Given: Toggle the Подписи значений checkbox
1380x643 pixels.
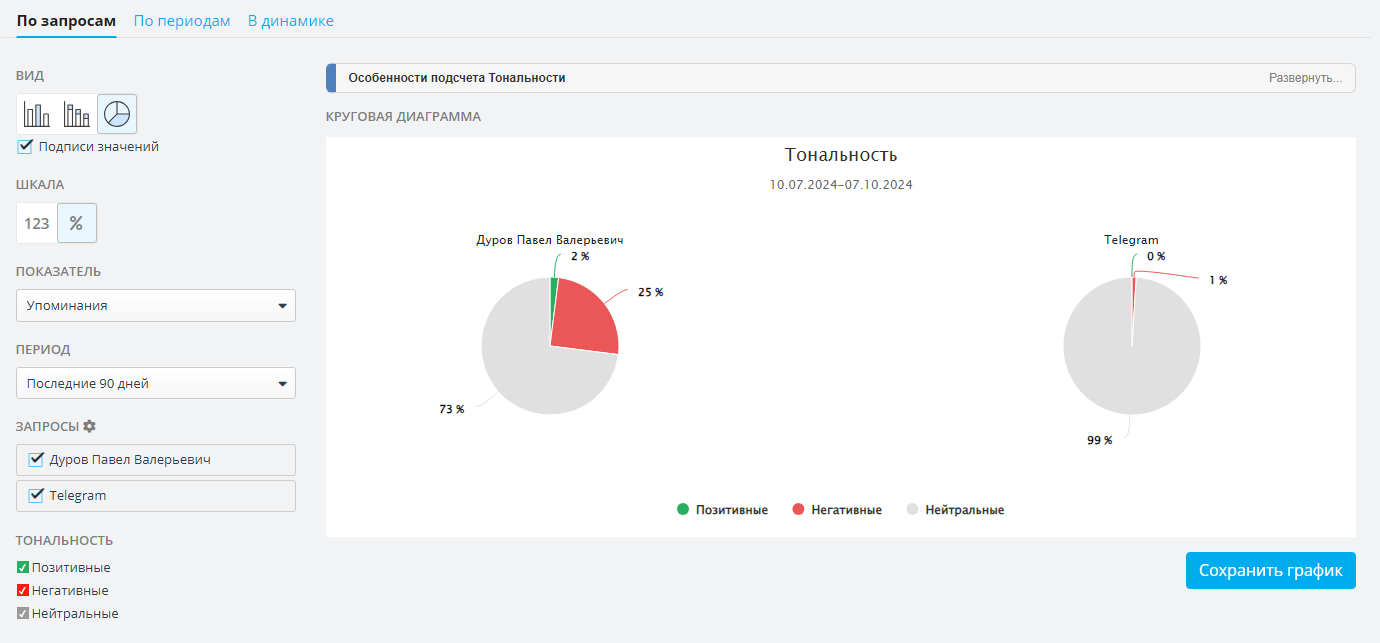Looking at the screenshot, I should pyautogui.click(x=26, y=147).
